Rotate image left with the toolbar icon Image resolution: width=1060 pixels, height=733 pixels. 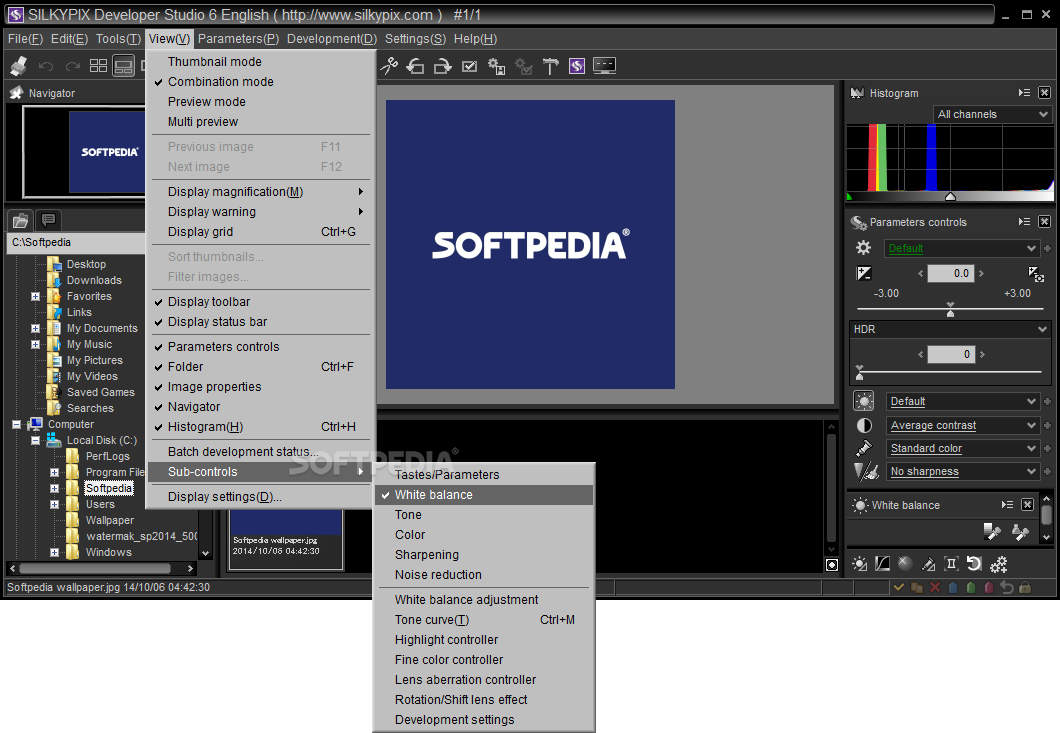(415, 66)
